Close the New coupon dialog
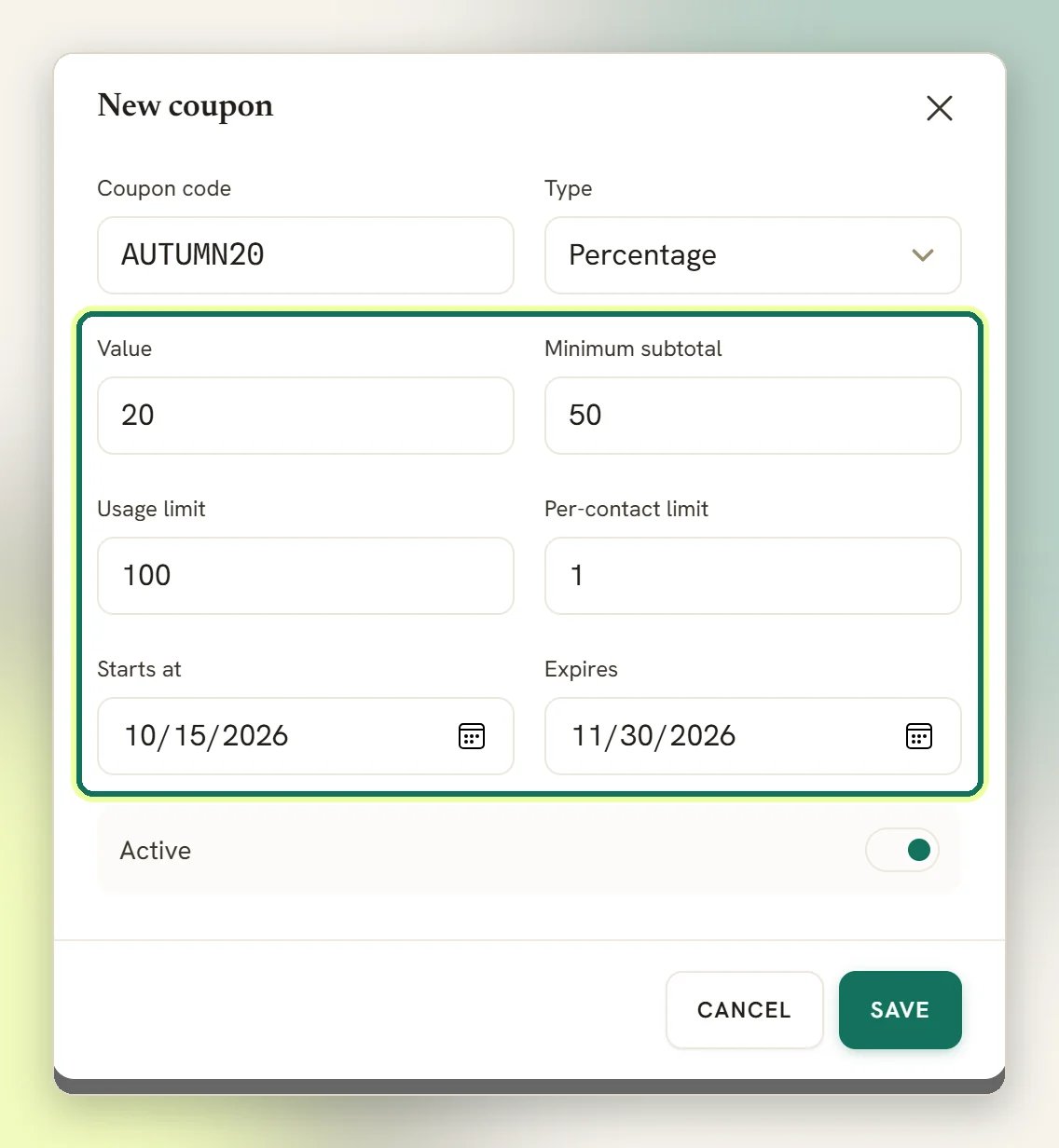The image size is (1059, 1148). pyautogui.click(x=939, y=108)
